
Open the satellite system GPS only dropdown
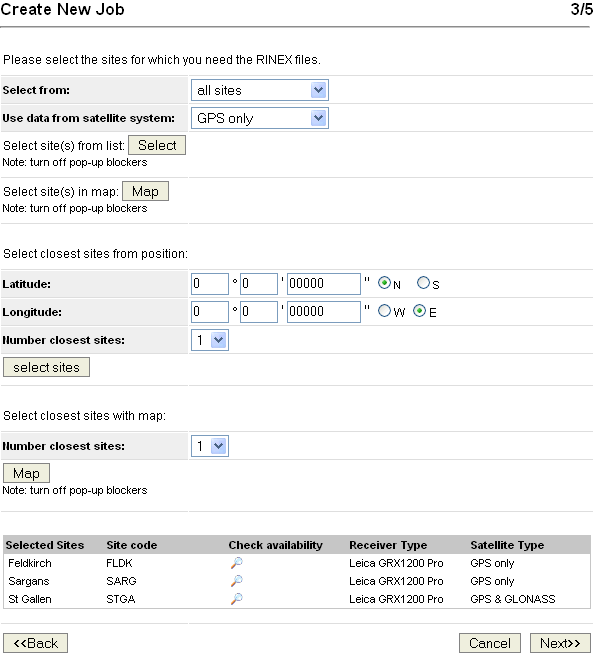point(260,118)
